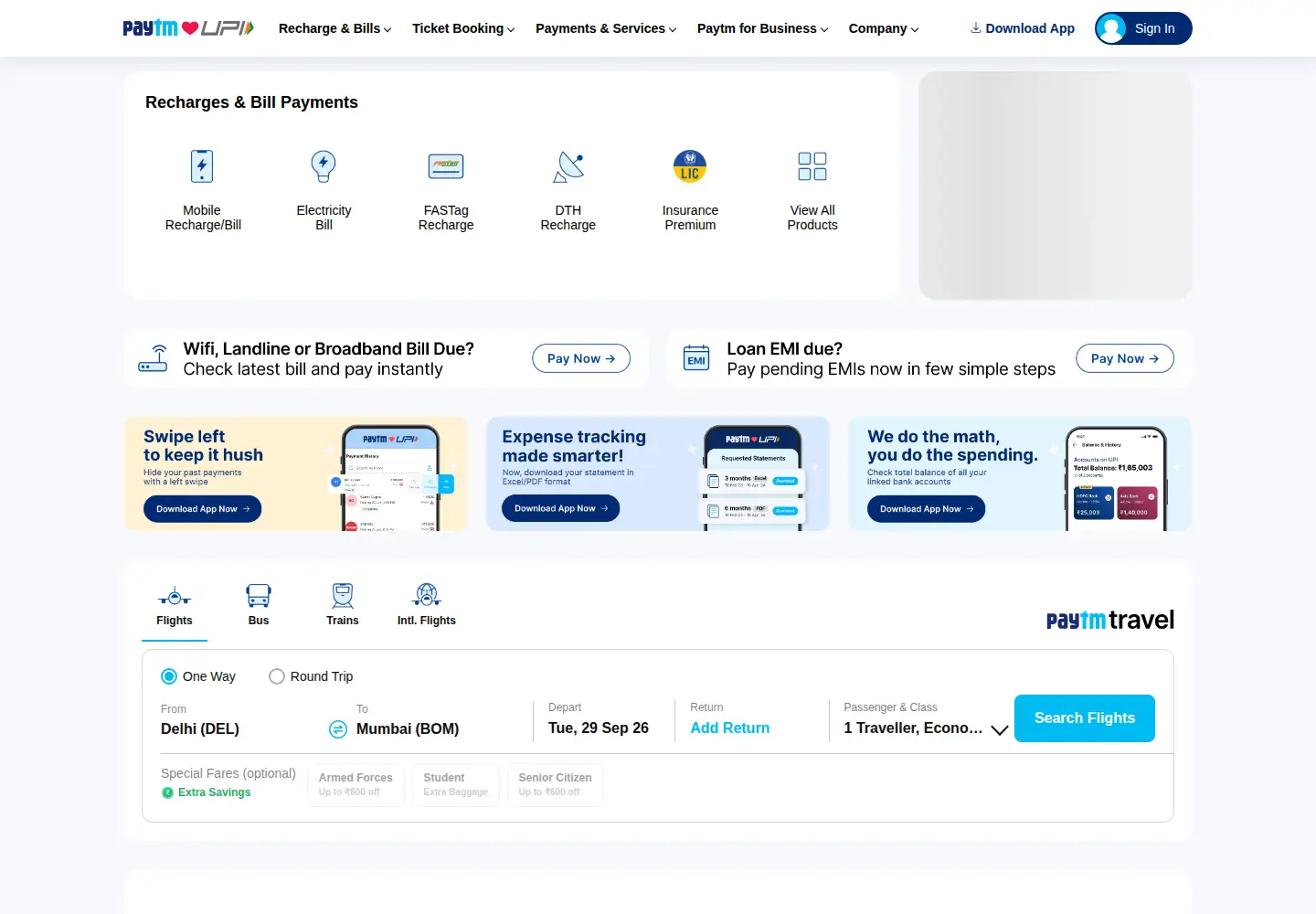Click Pay Now for Loan EMI
Image resolution: width=1316 pixels, height=914 pixels.
click(x=1125, y=358)
